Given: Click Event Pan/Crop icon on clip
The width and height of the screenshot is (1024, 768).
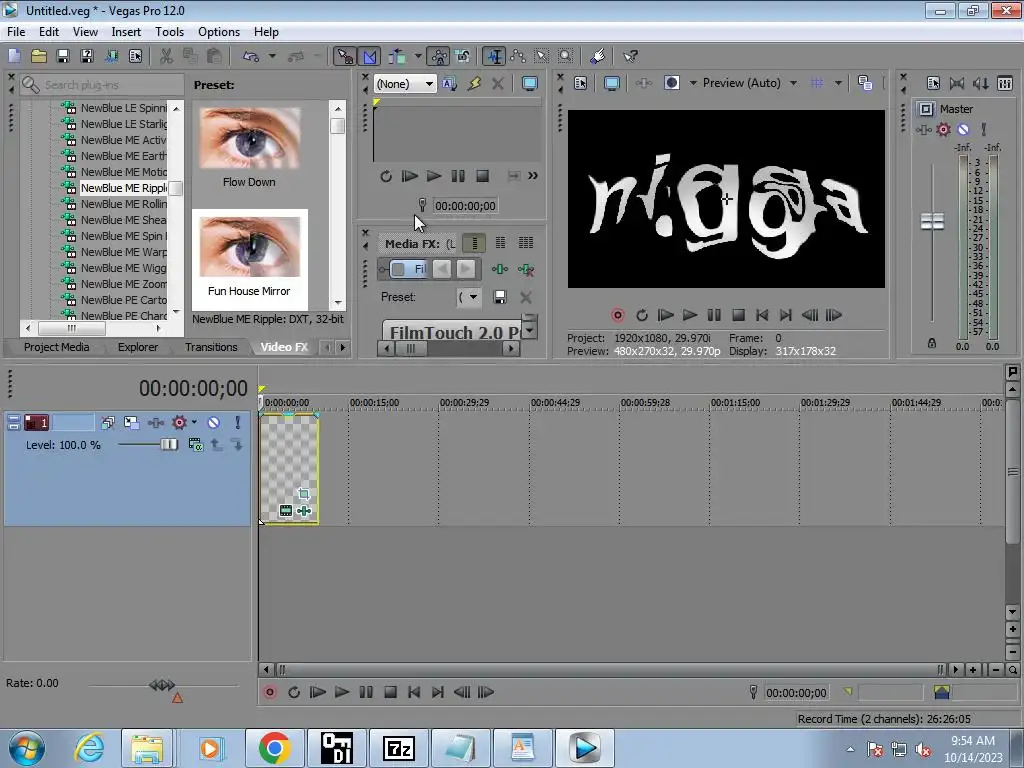Looking at the screenshot, I should pos(304,494).
